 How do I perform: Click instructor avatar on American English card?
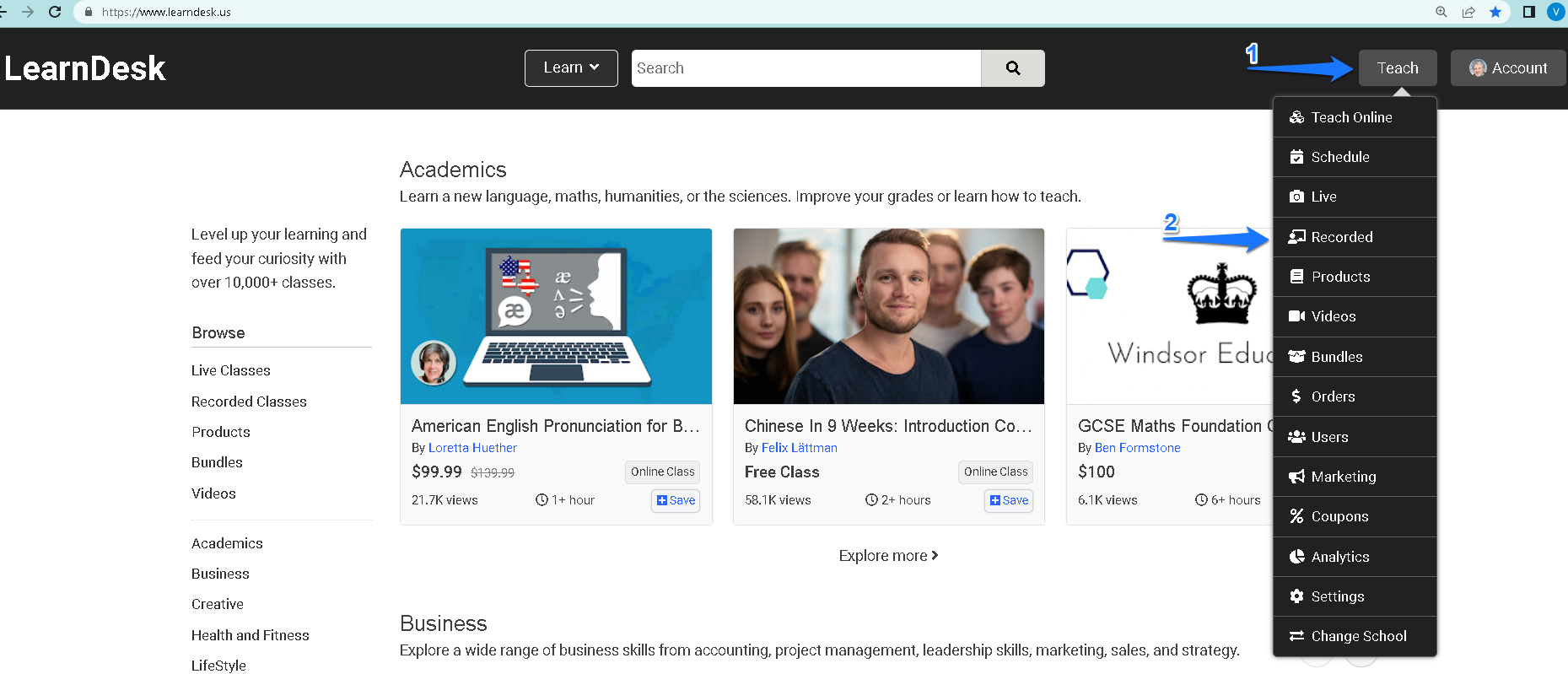coord(434,363)
